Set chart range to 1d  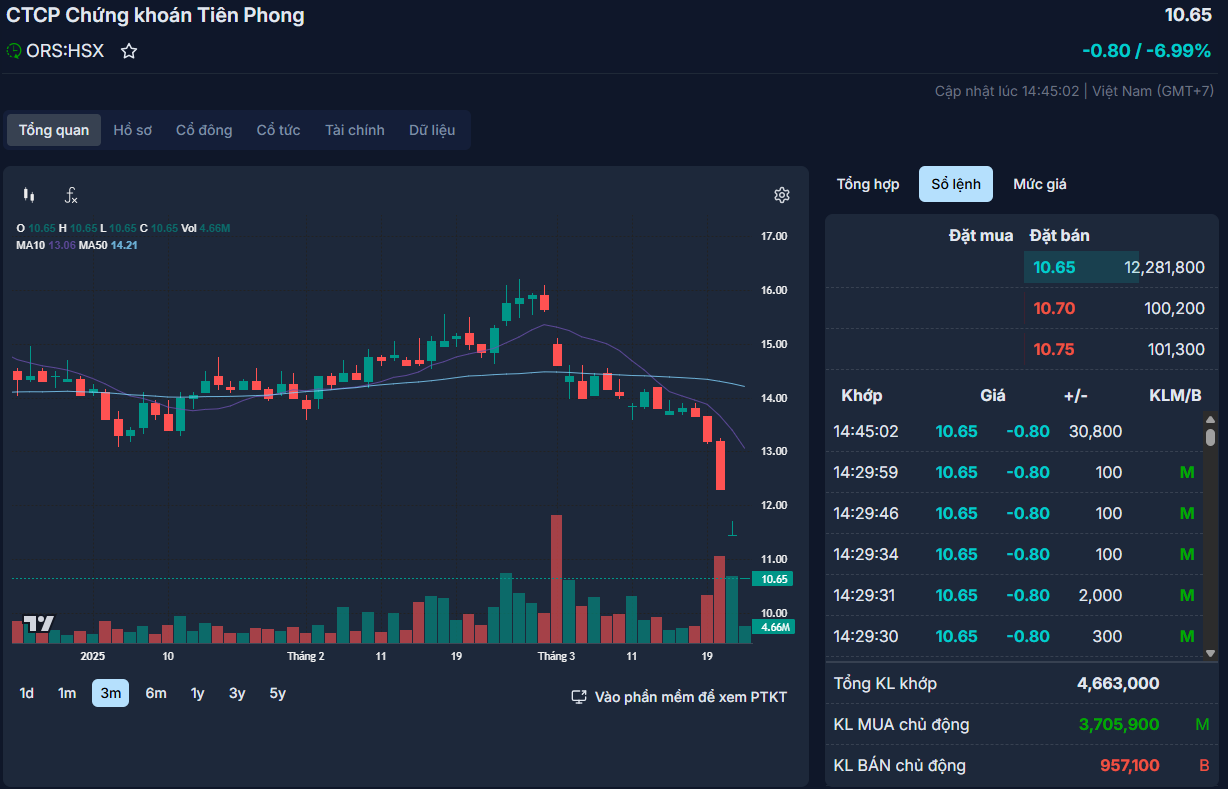[x=27, y=693]
